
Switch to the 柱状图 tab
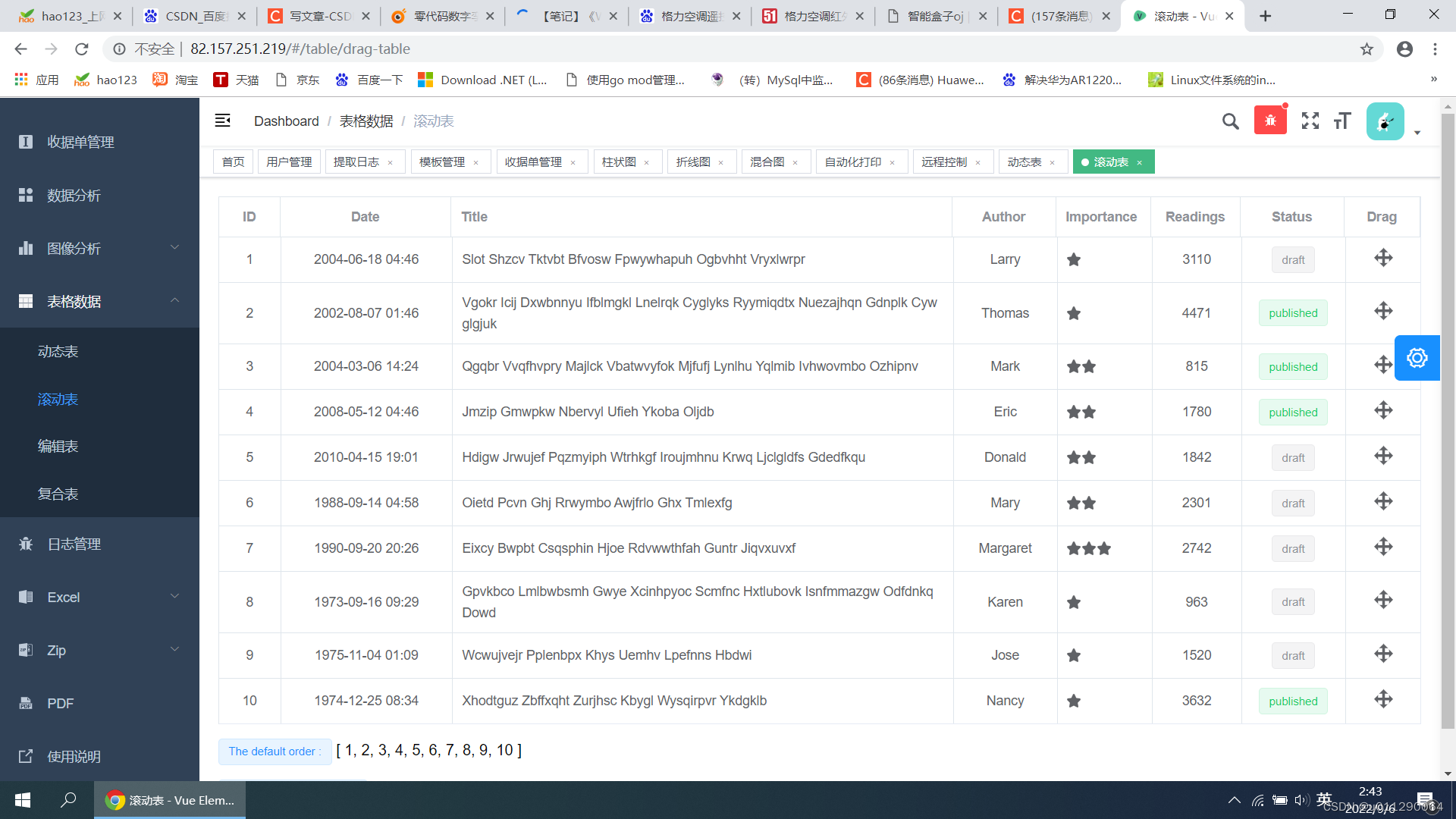coord(620,162)
